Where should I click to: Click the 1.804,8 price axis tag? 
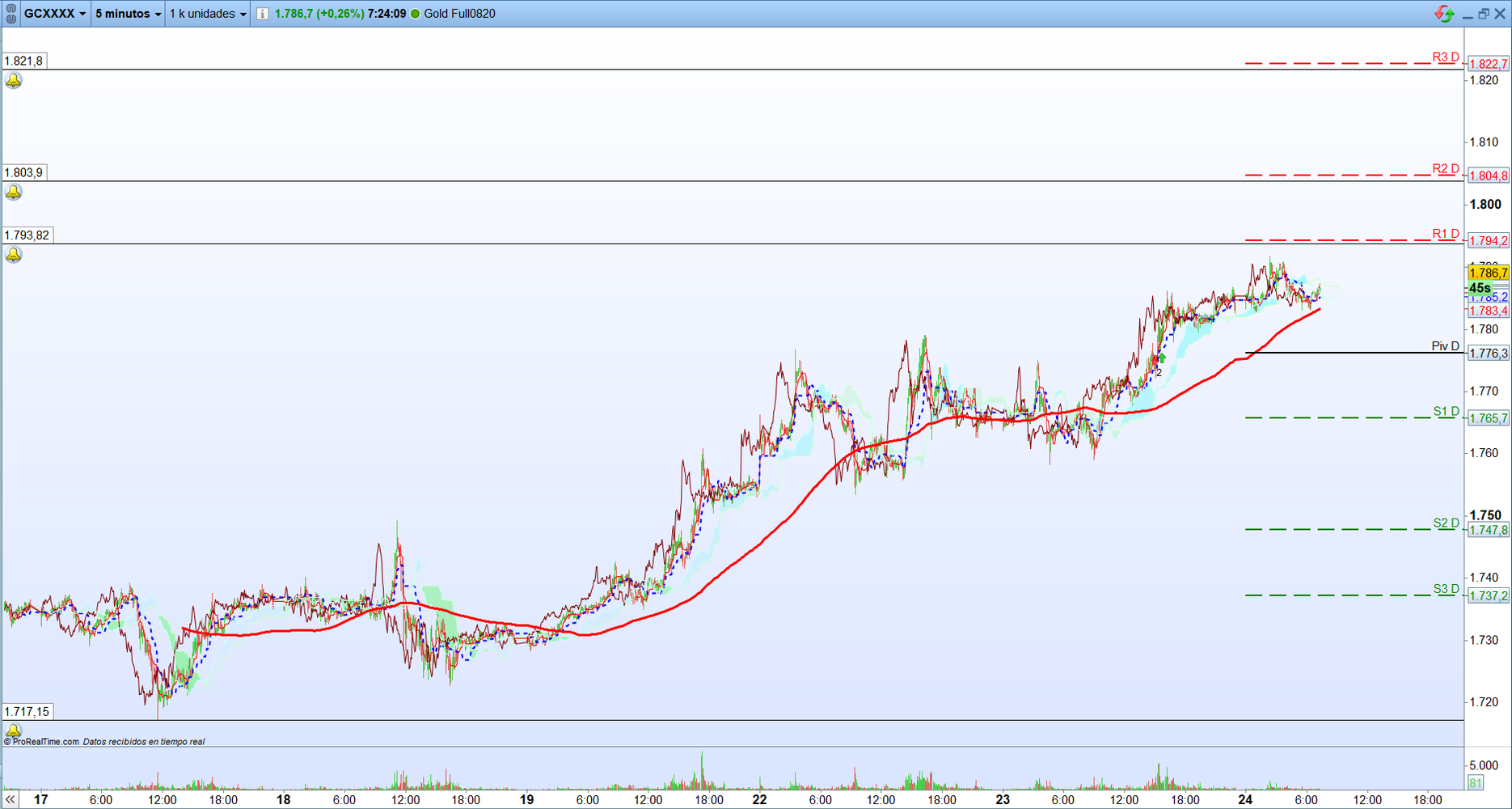[x=1489, y=176]
